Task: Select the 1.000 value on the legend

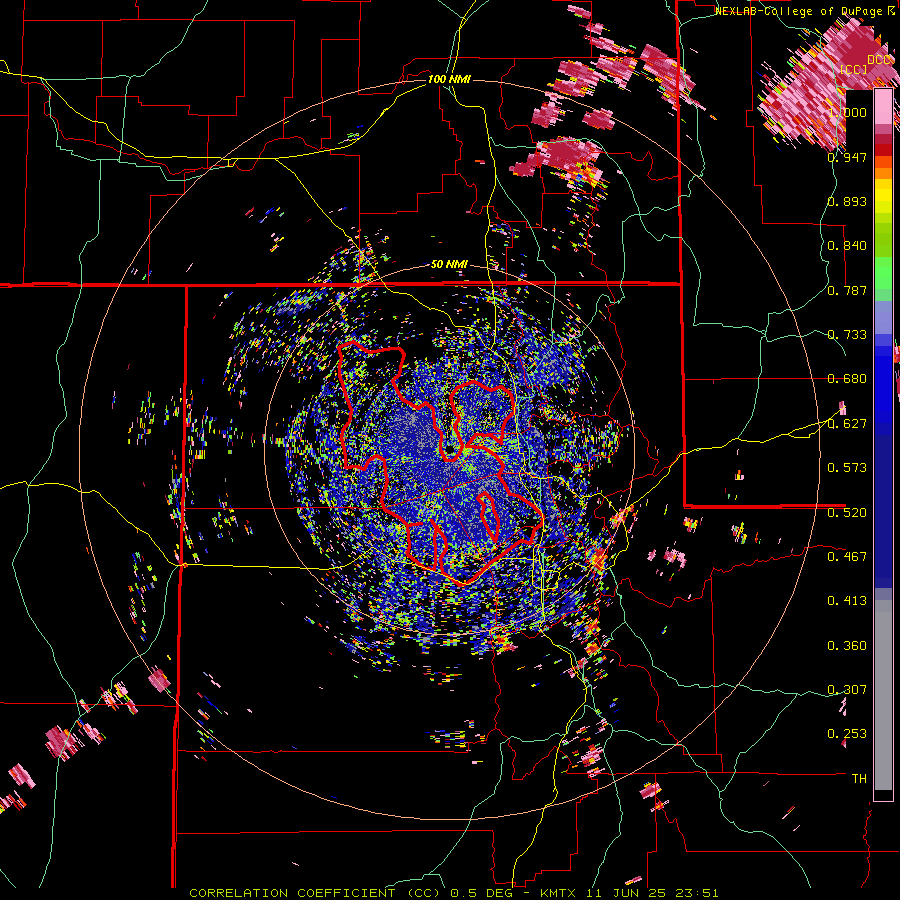Action: (x=847, y=112)
